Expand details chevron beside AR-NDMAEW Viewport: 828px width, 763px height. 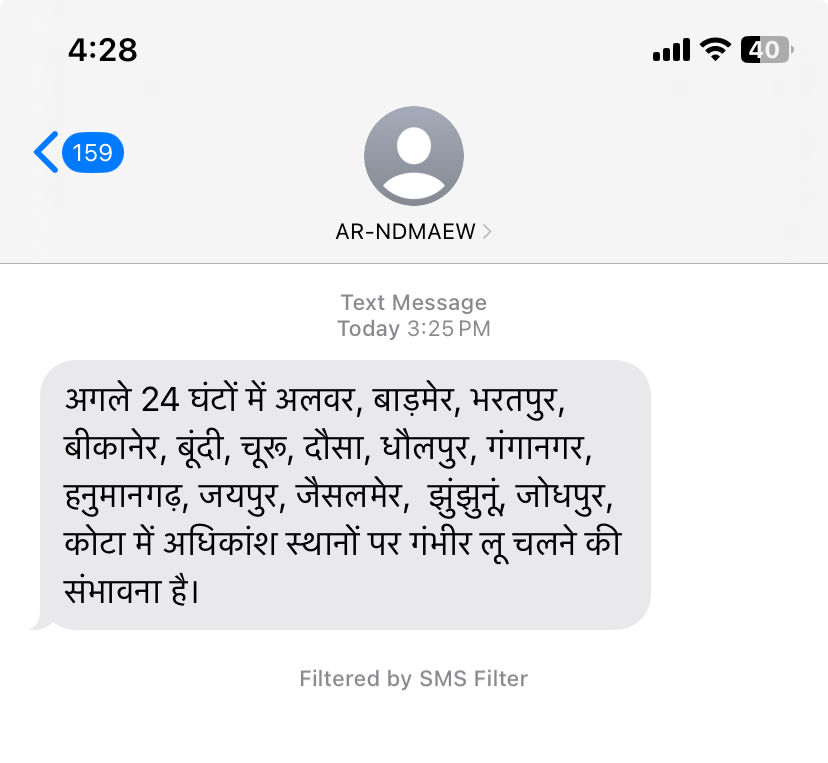[x=487, y=231]
